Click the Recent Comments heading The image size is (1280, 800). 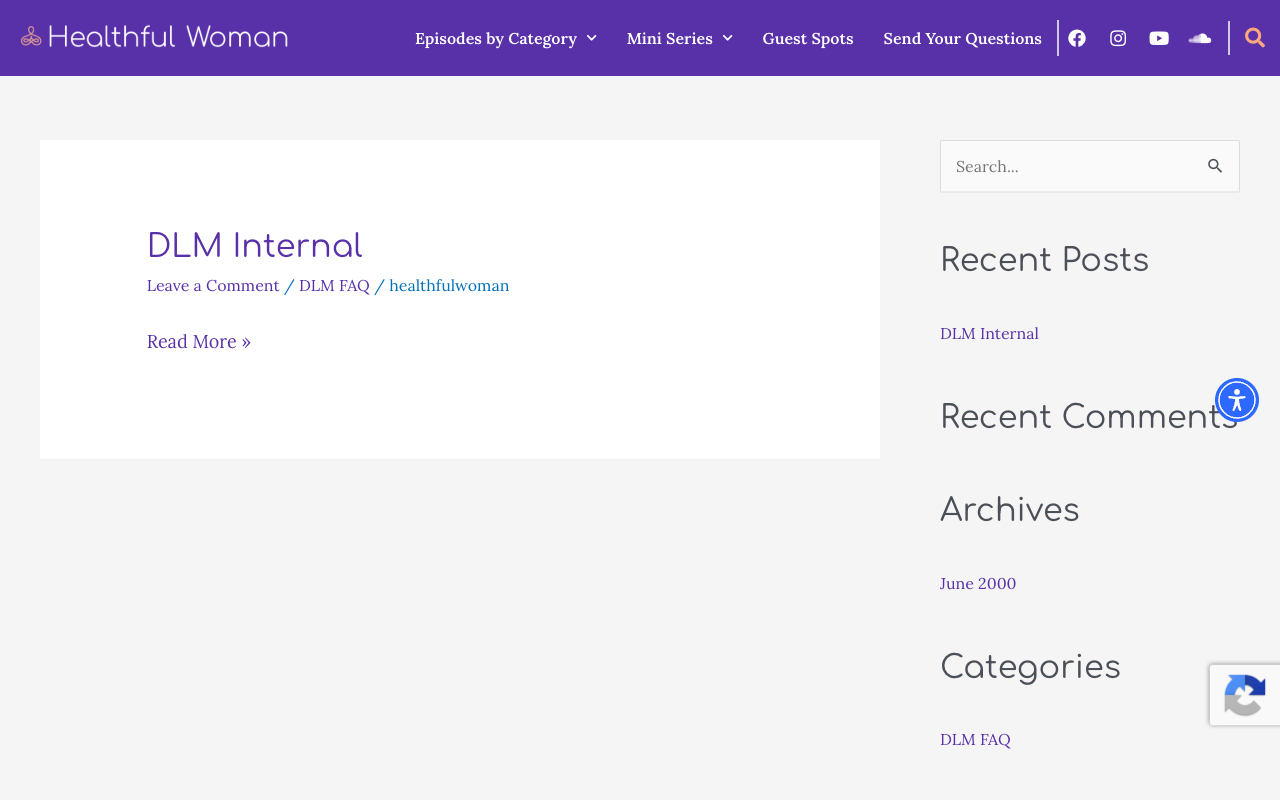tap(1089, 417)
